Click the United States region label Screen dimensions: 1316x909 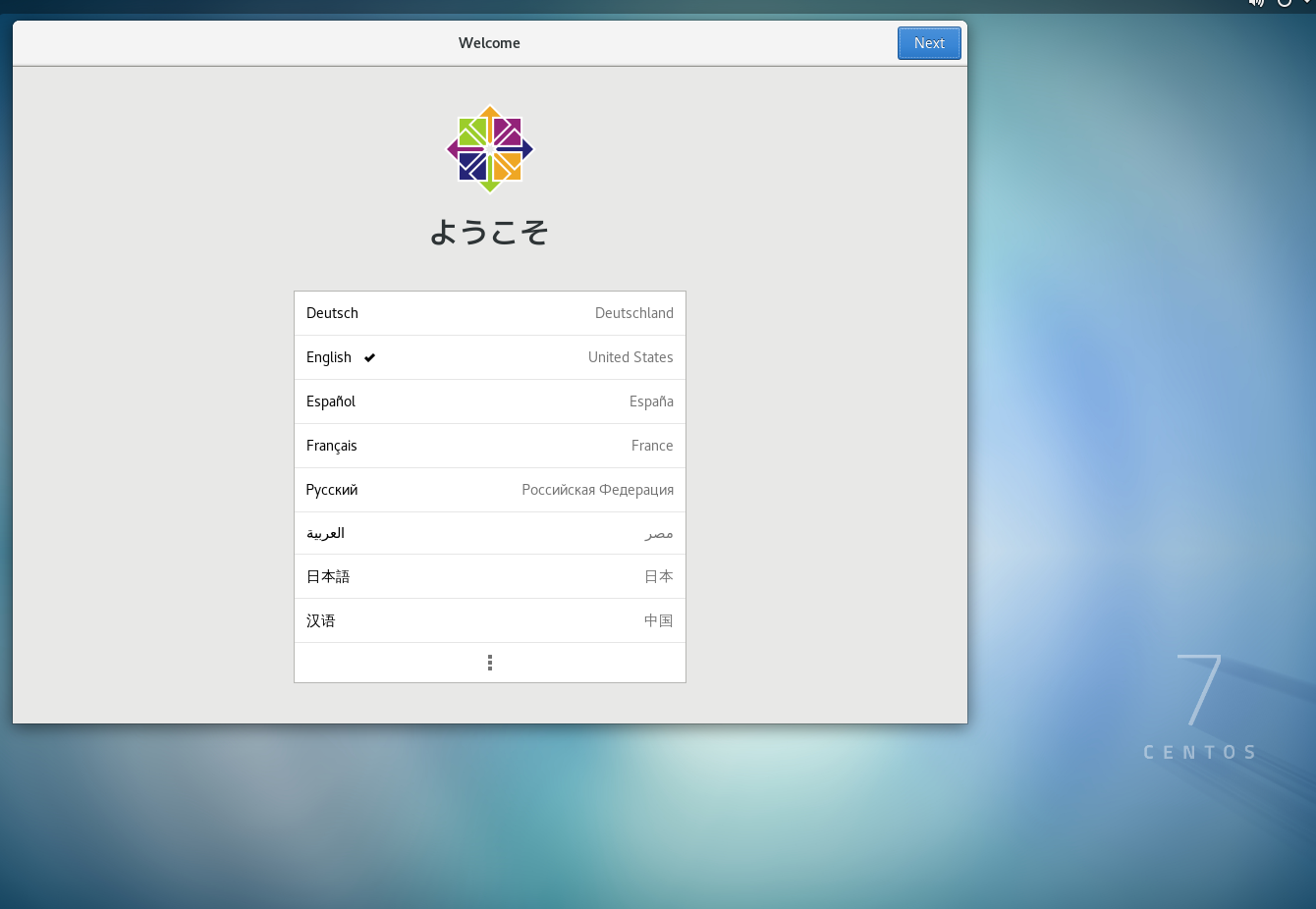click(631, 357)
